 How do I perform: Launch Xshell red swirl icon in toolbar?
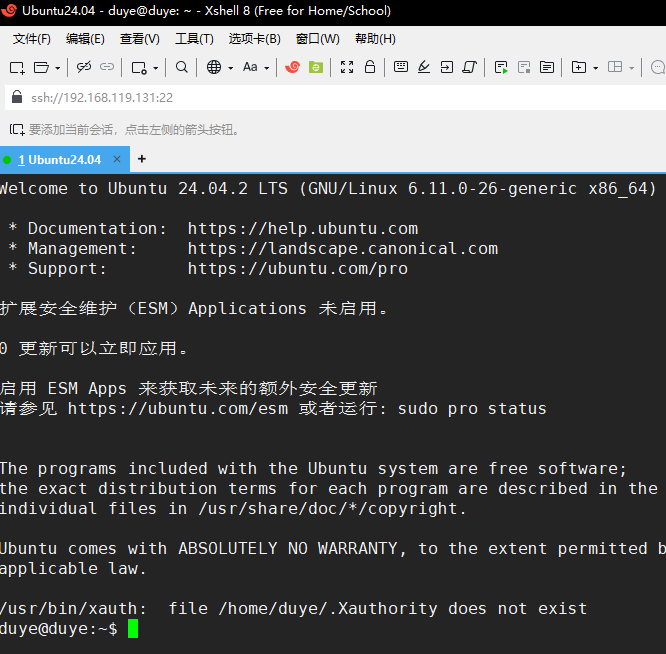[292, 67]
